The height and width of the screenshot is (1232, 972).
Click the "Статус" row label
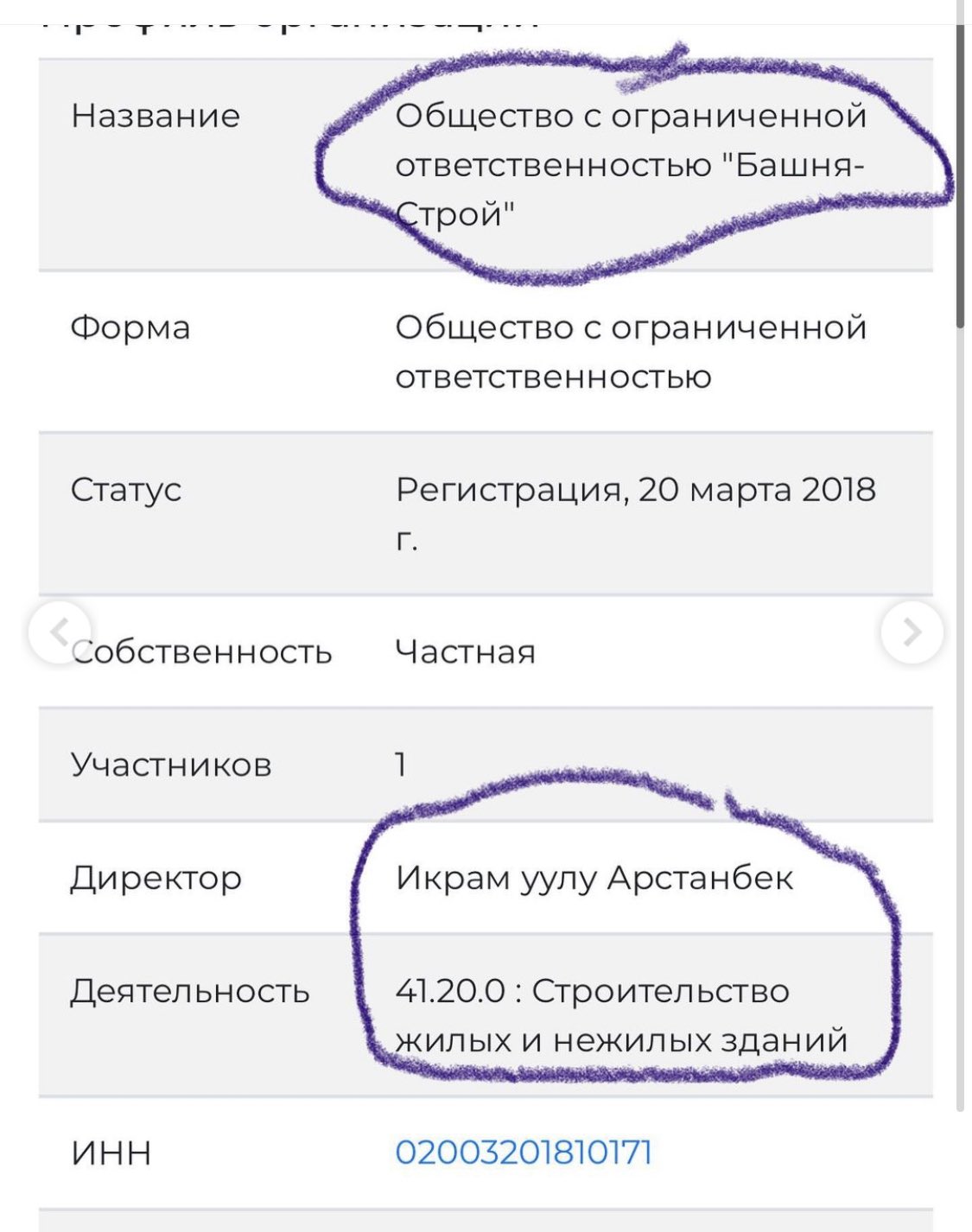tap(126, 490)
